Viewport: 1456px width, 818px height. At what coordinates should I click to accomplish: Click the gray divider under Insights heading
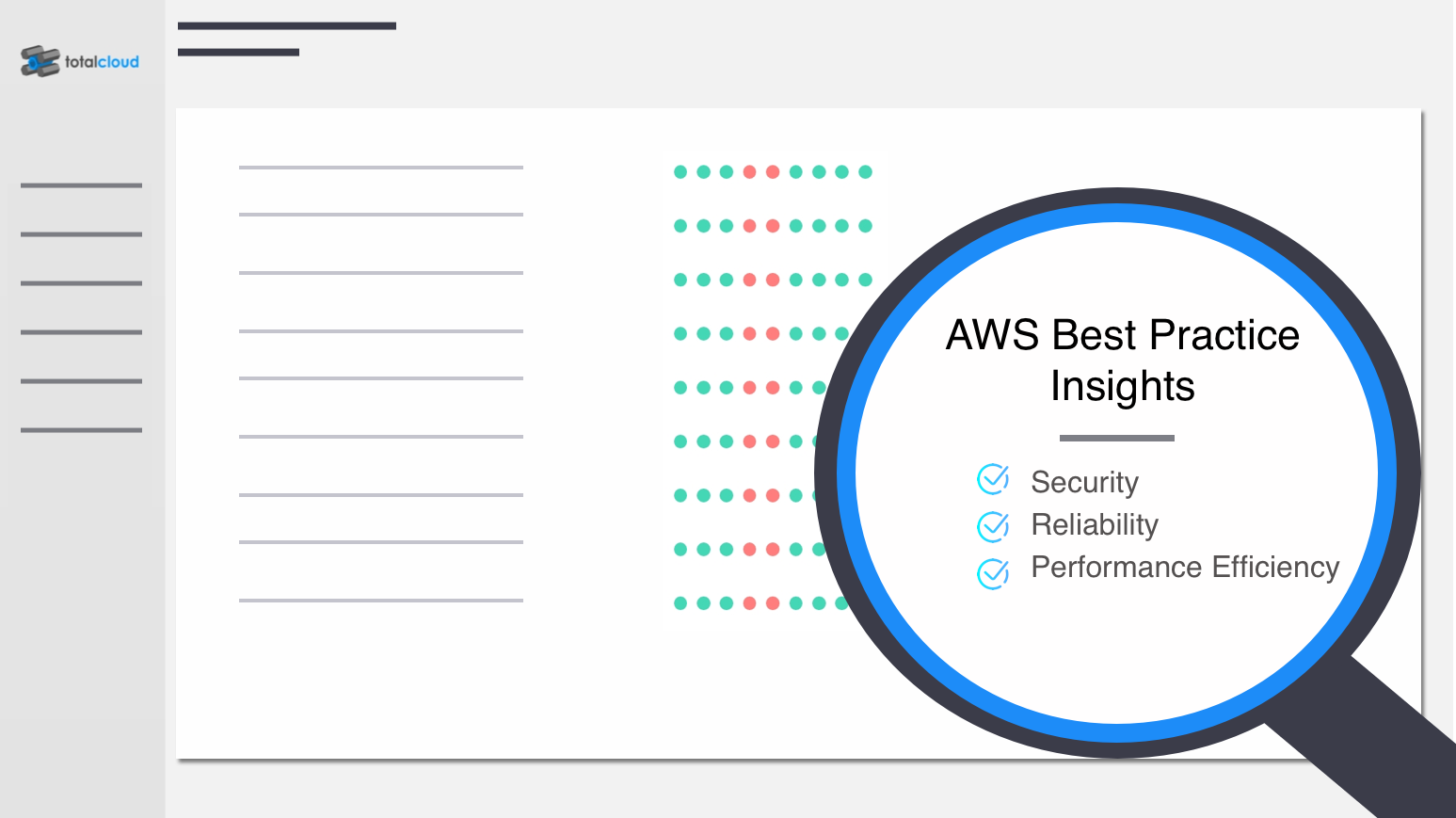pos(1117,438)
